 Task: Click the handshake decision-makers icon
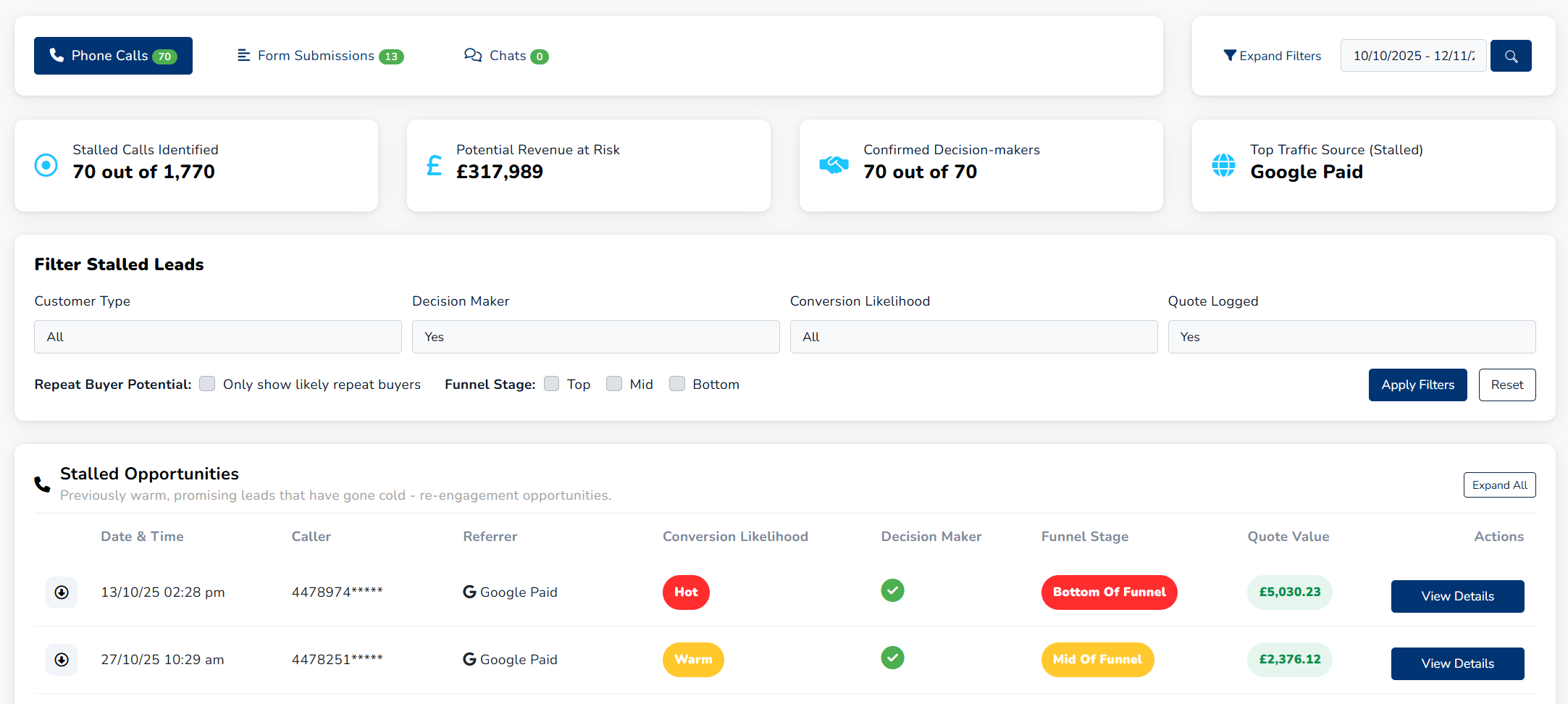point(833,165)
